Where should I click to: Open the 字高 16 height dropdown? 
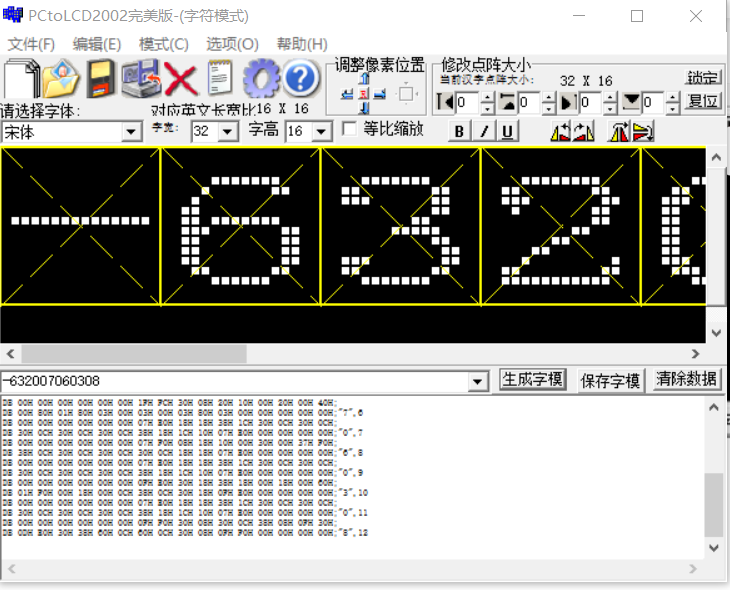point(321,131)
